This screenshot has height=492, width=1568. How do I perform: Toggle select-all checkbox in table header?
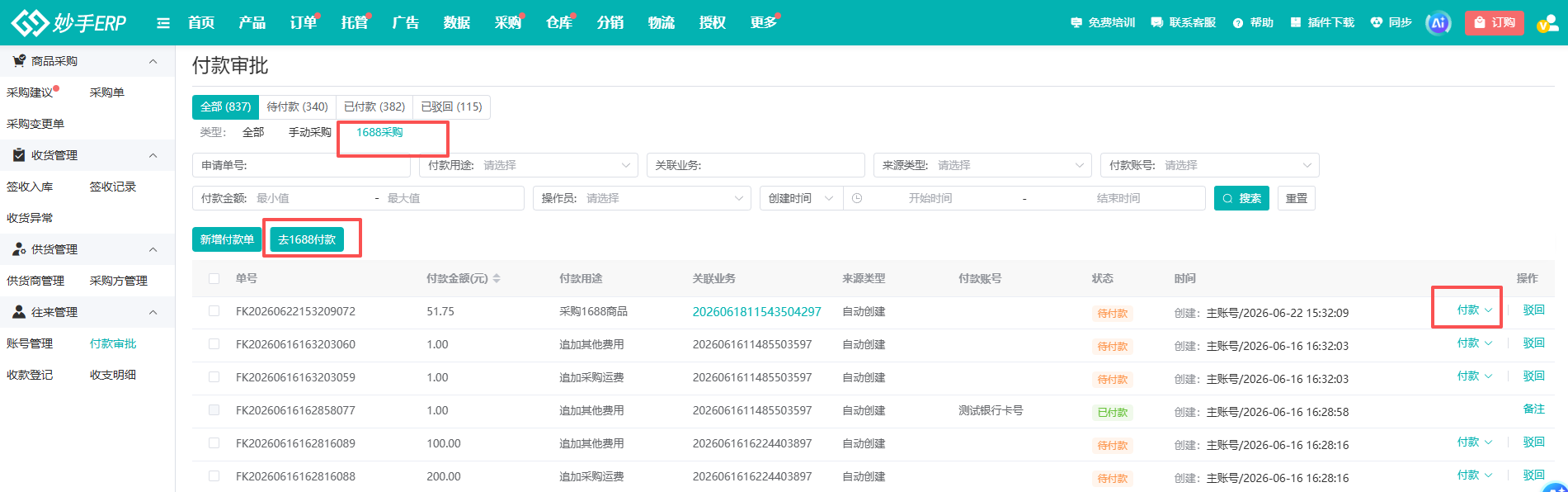pos(214,278)
